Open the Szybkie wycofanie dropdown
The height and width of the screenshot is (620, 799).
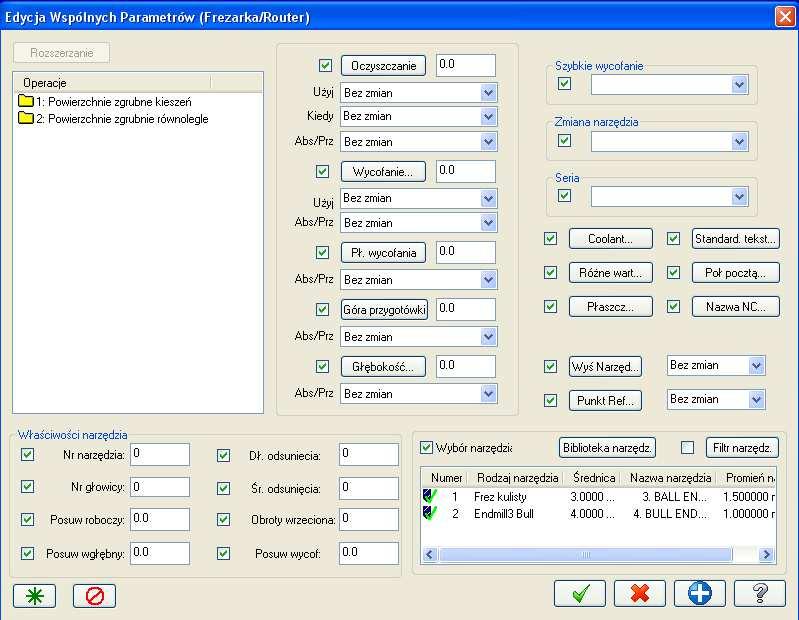coord(670,85)
